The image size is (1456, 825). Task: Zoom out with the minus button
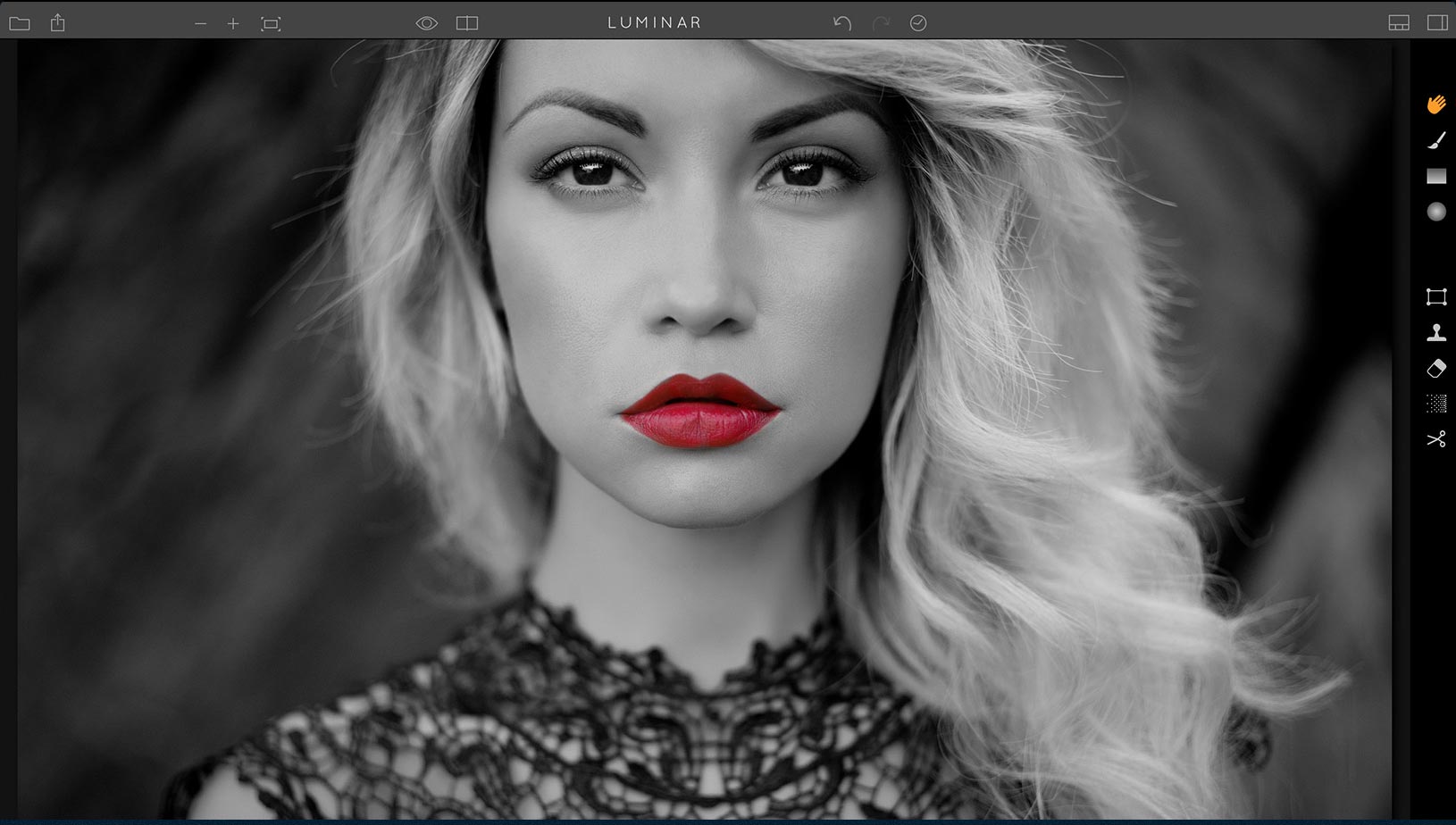point(200,24)
